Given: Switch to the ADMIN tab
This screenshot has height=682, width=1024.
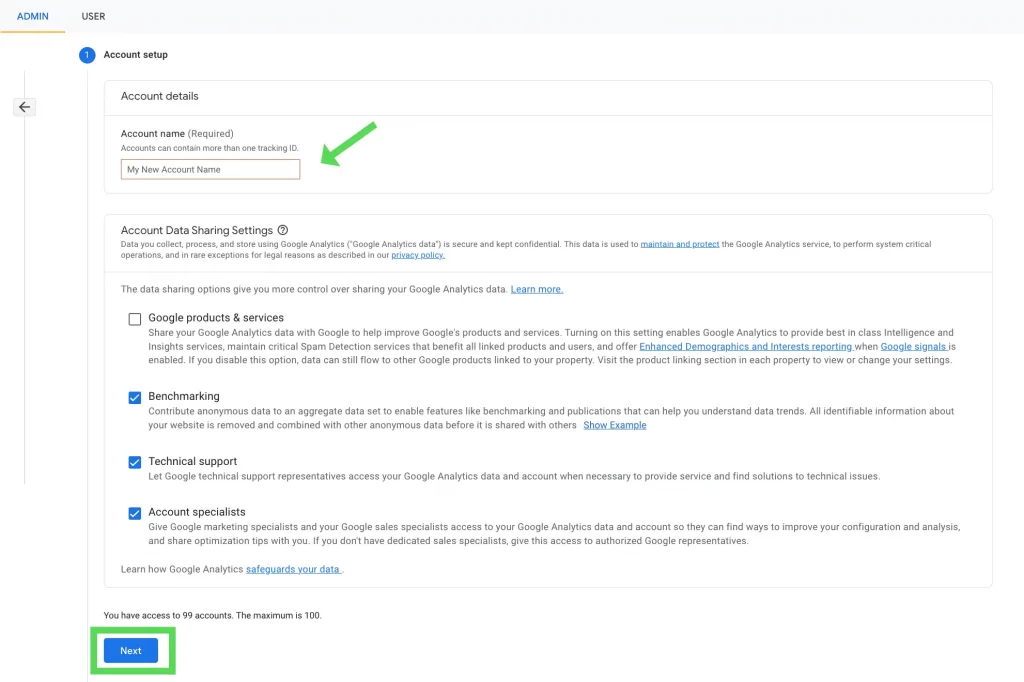Looking at the screenshot, I should click(x=33, y=16).
